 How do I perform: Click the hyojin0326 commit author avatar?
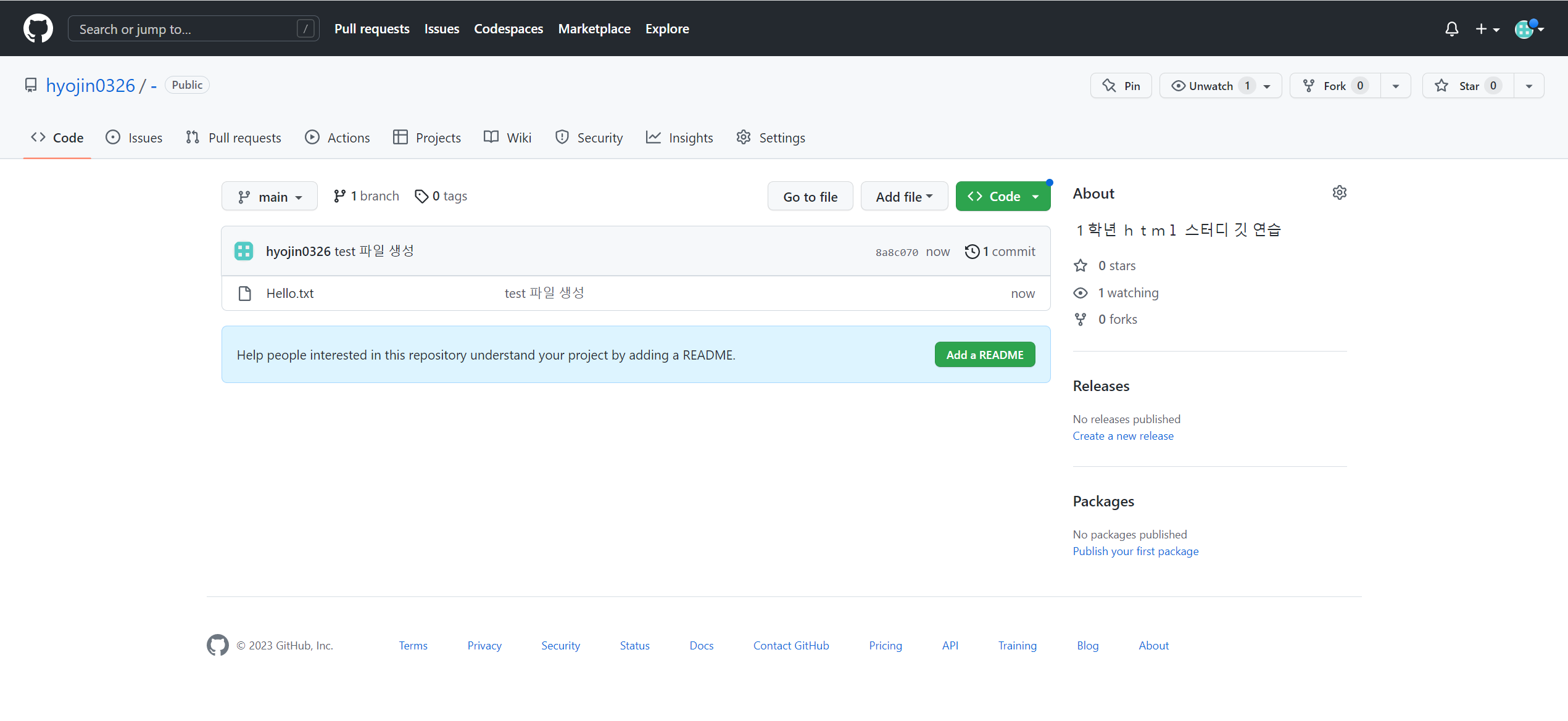click(244, 251)
